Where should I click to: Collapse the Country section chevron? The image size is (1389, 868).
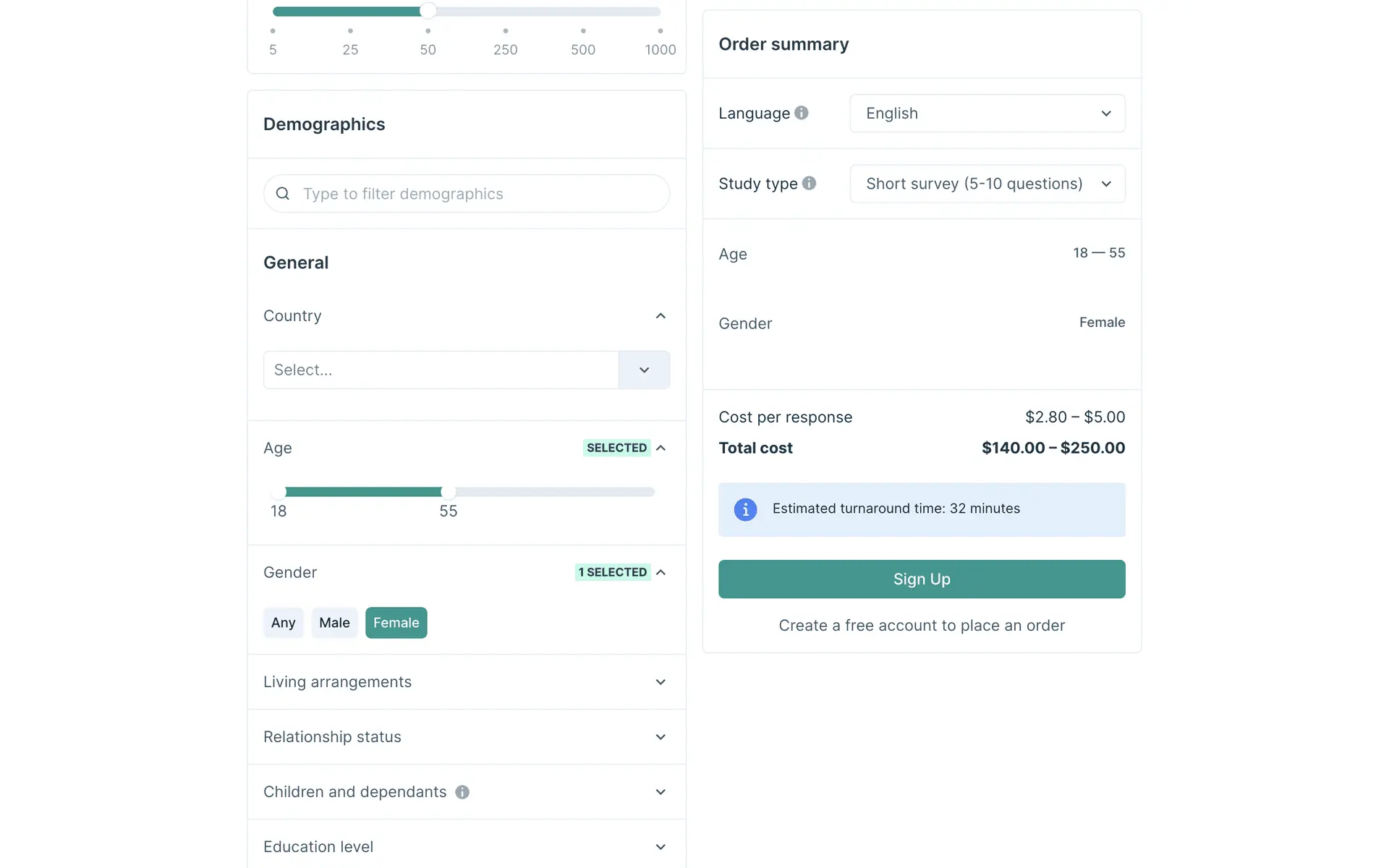point(660,316)
